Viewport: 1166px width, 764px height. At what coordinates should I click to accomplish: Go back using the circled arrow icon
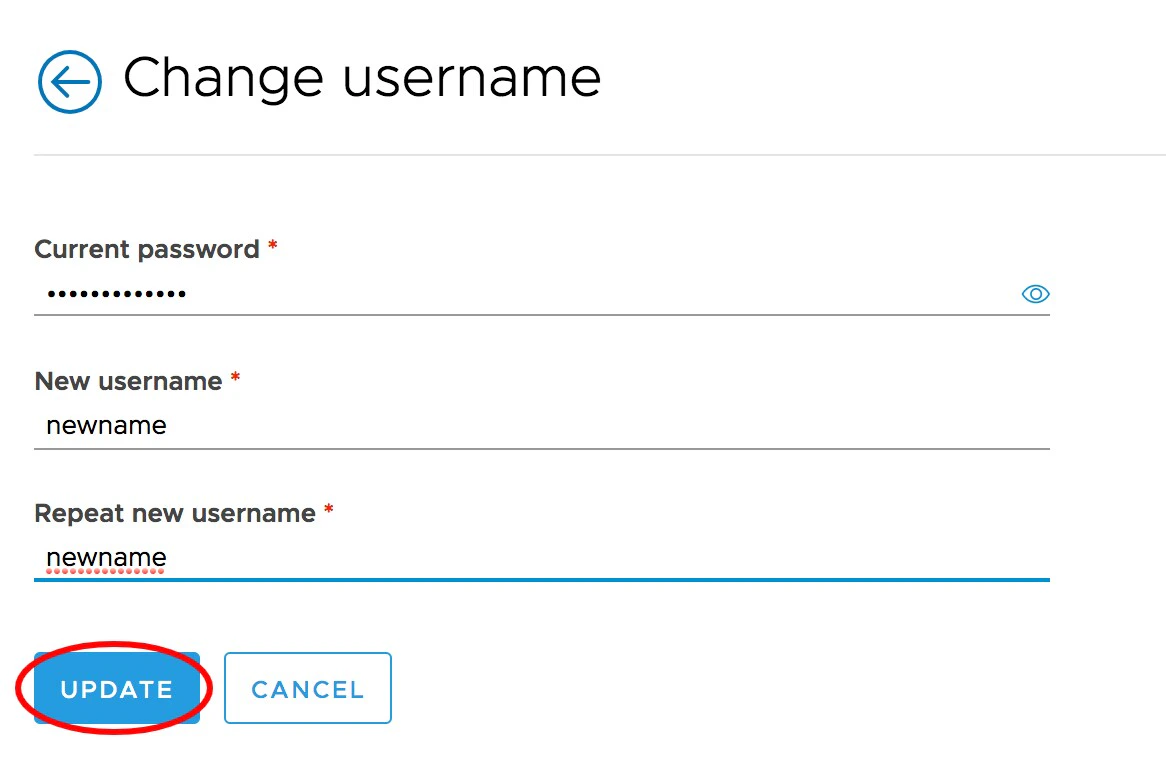[x=69, y=81]
